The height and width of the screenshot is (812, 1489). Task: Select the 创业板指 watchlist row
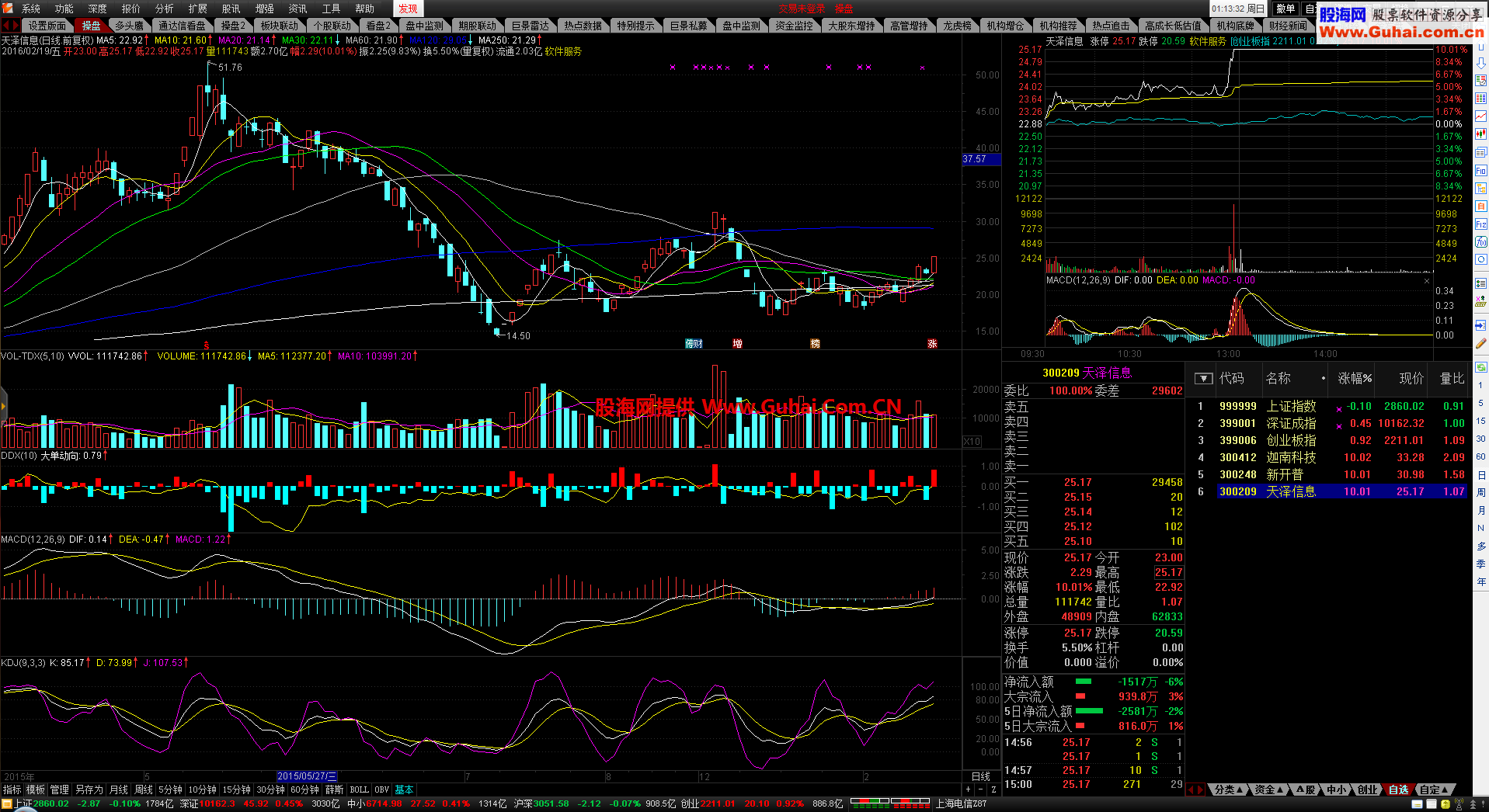(1327, 440)
